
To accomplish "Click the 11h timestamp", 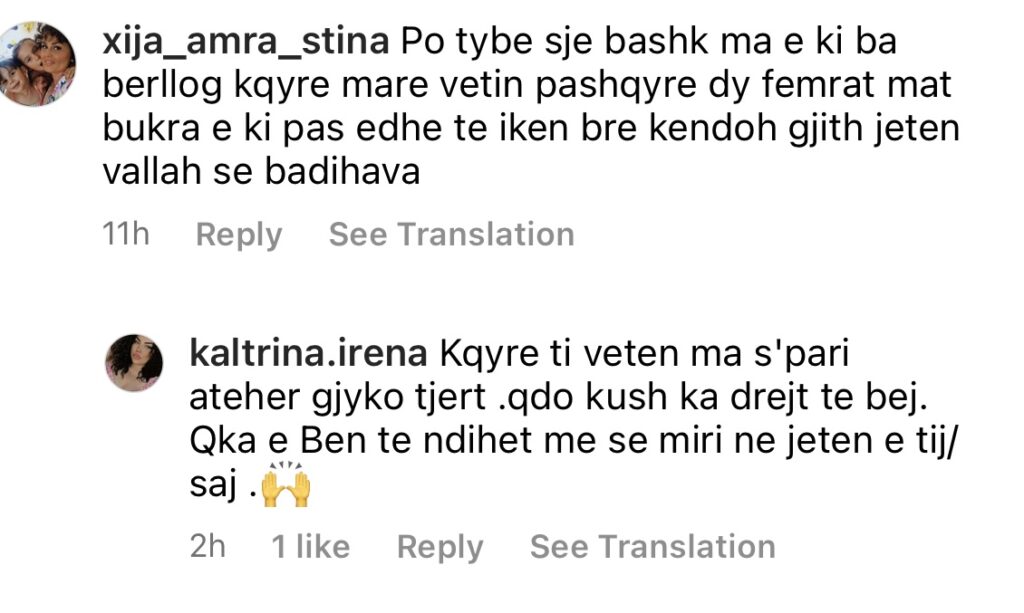I will 126,234.
